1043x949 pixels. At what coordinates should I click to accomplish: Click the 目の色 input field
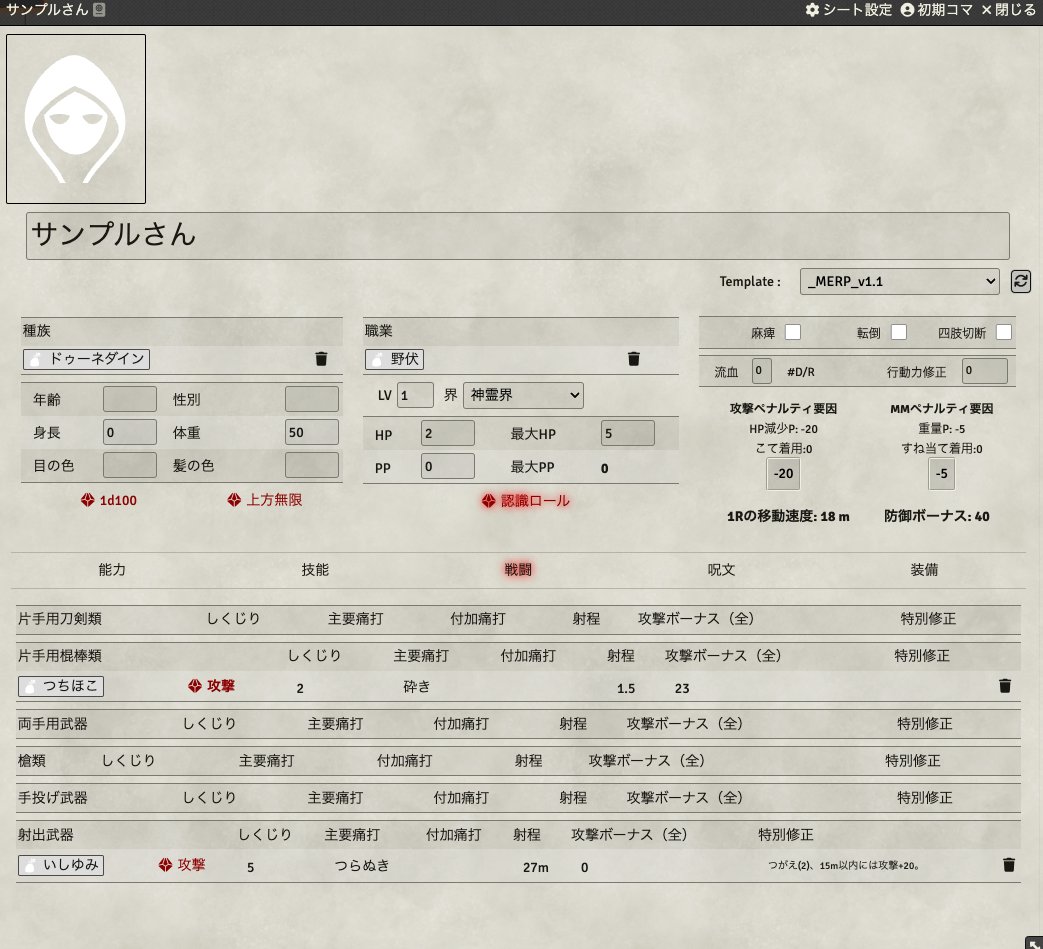coord(130,465)
